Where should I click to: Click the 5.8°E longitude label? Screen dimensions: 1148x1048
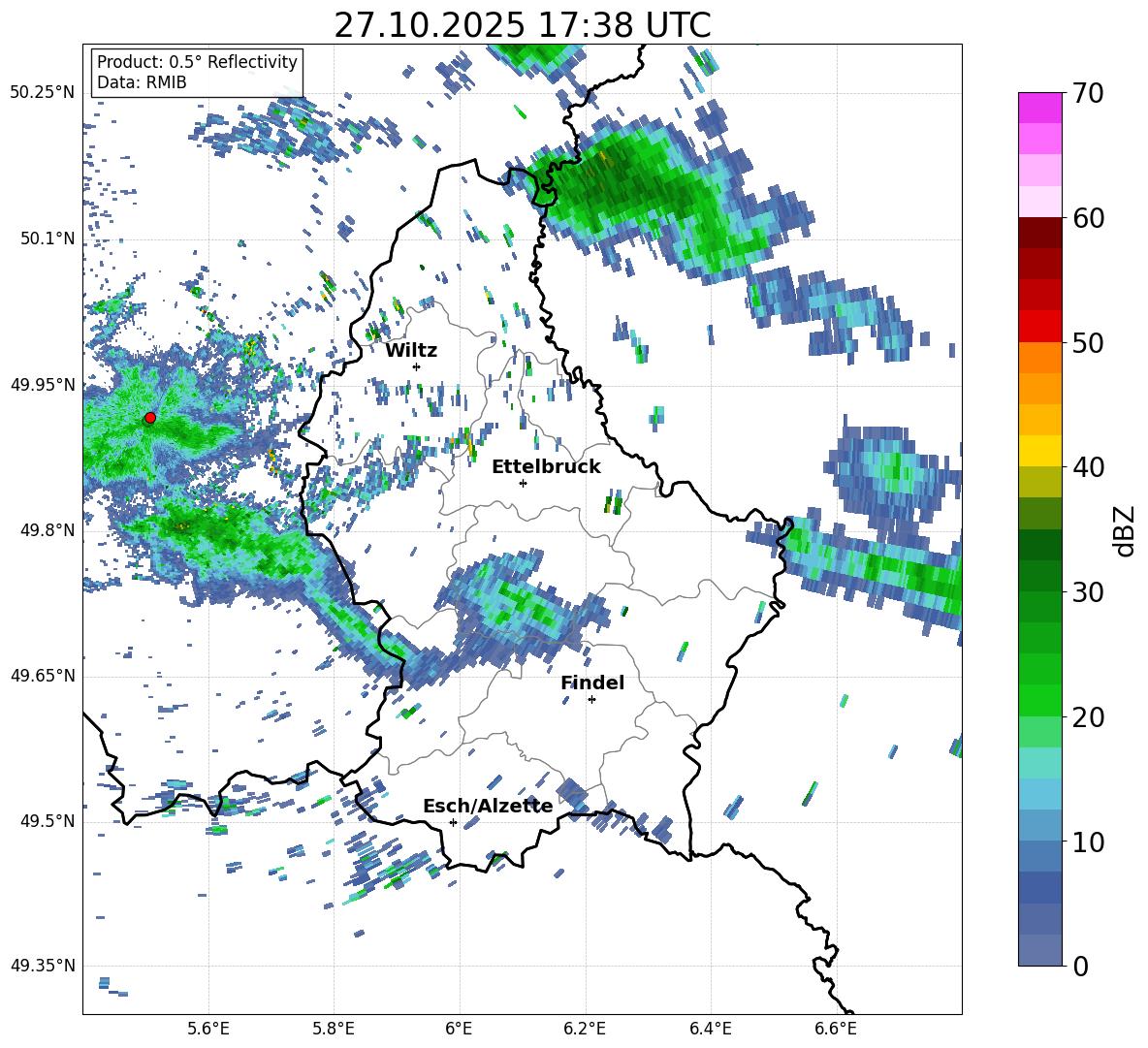334,1030
